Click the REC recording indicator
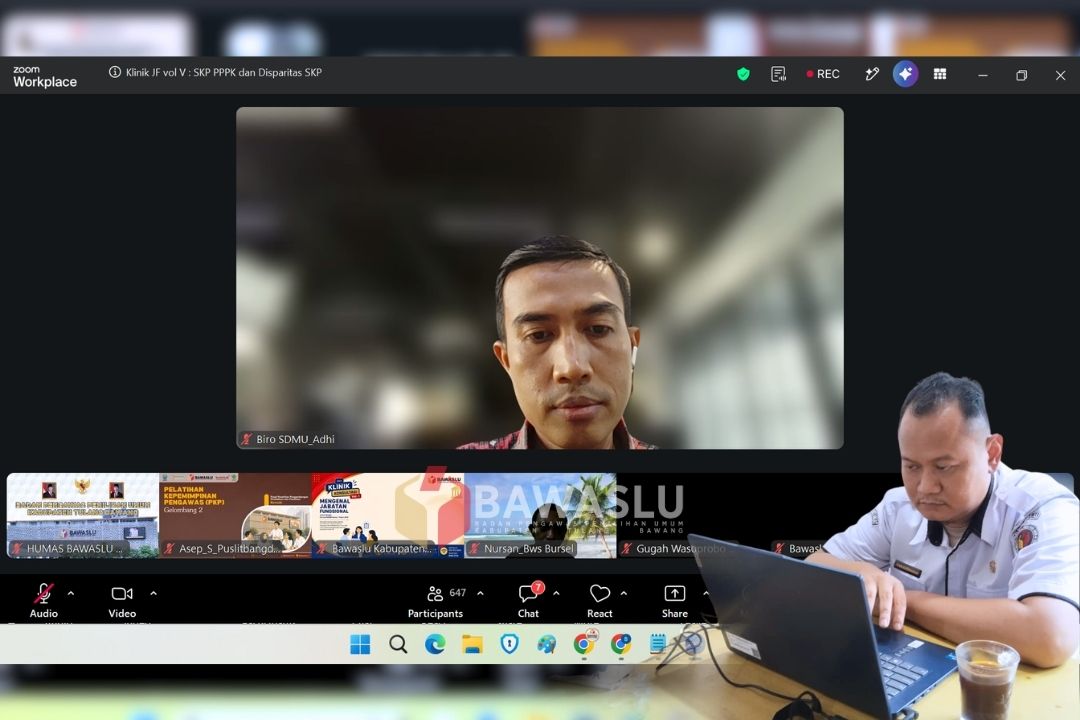This screenshot has height=720, width=1080. click(823, 74)
